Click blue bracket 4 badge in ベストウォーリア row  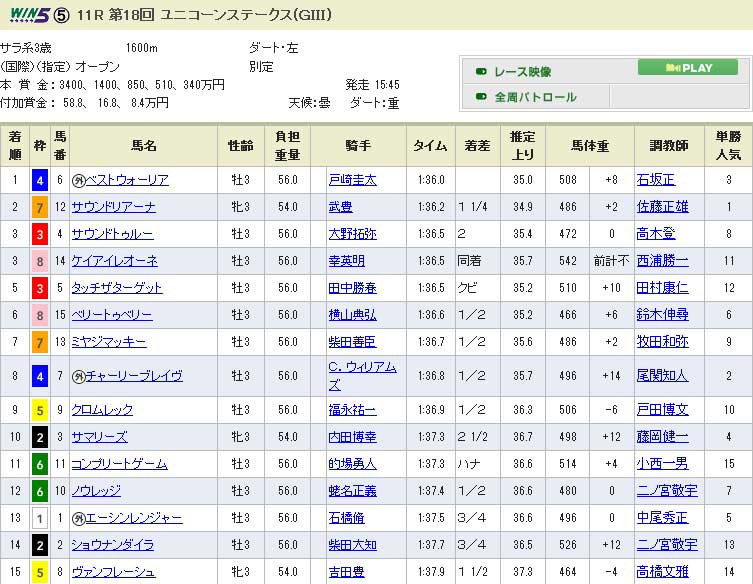click(40, 181)
